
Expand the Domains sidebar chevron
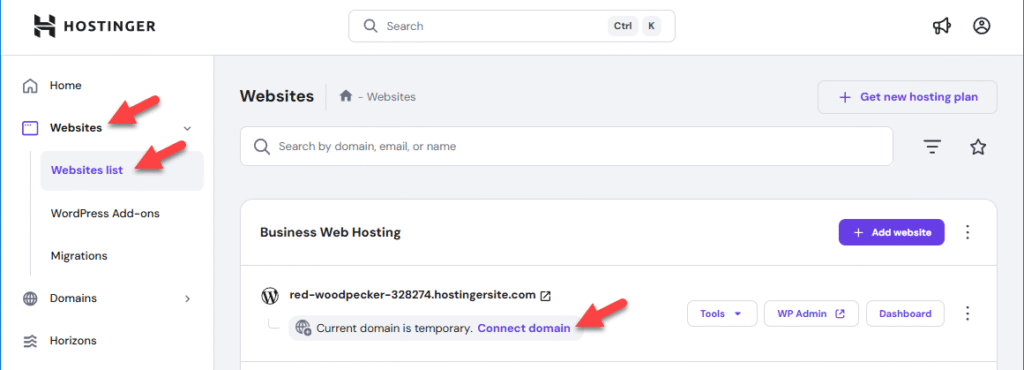click(x=187, y=299)
